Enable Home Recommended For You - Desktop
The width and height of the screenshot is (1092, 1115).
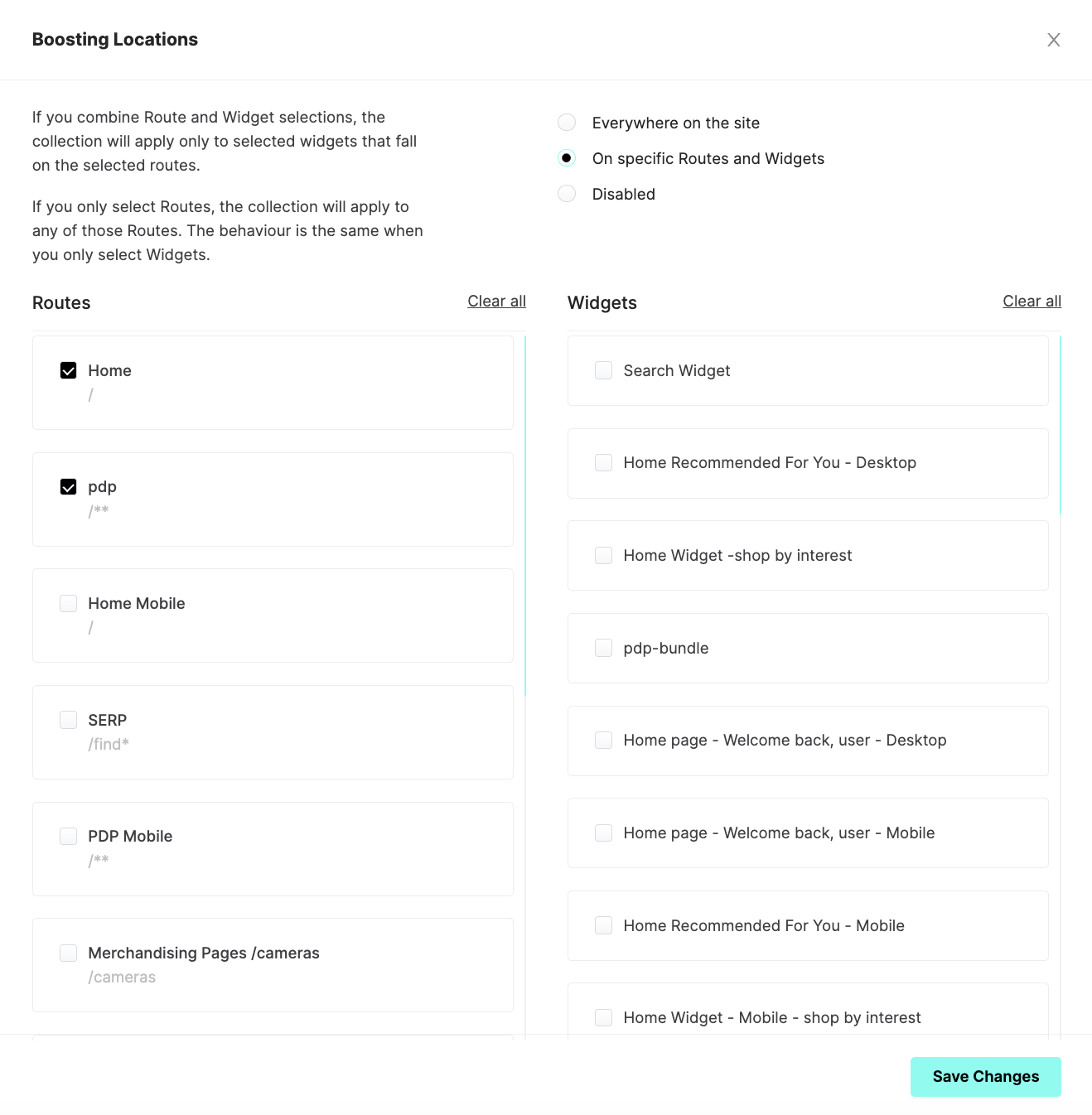click(x=604, y=462)
